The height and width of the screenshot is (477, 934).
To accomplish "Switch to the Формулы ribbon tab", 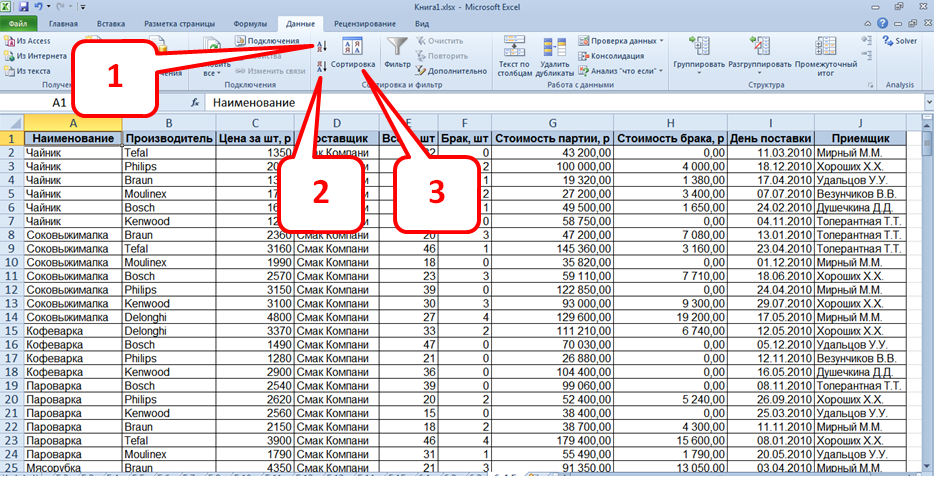I will 249,22.
